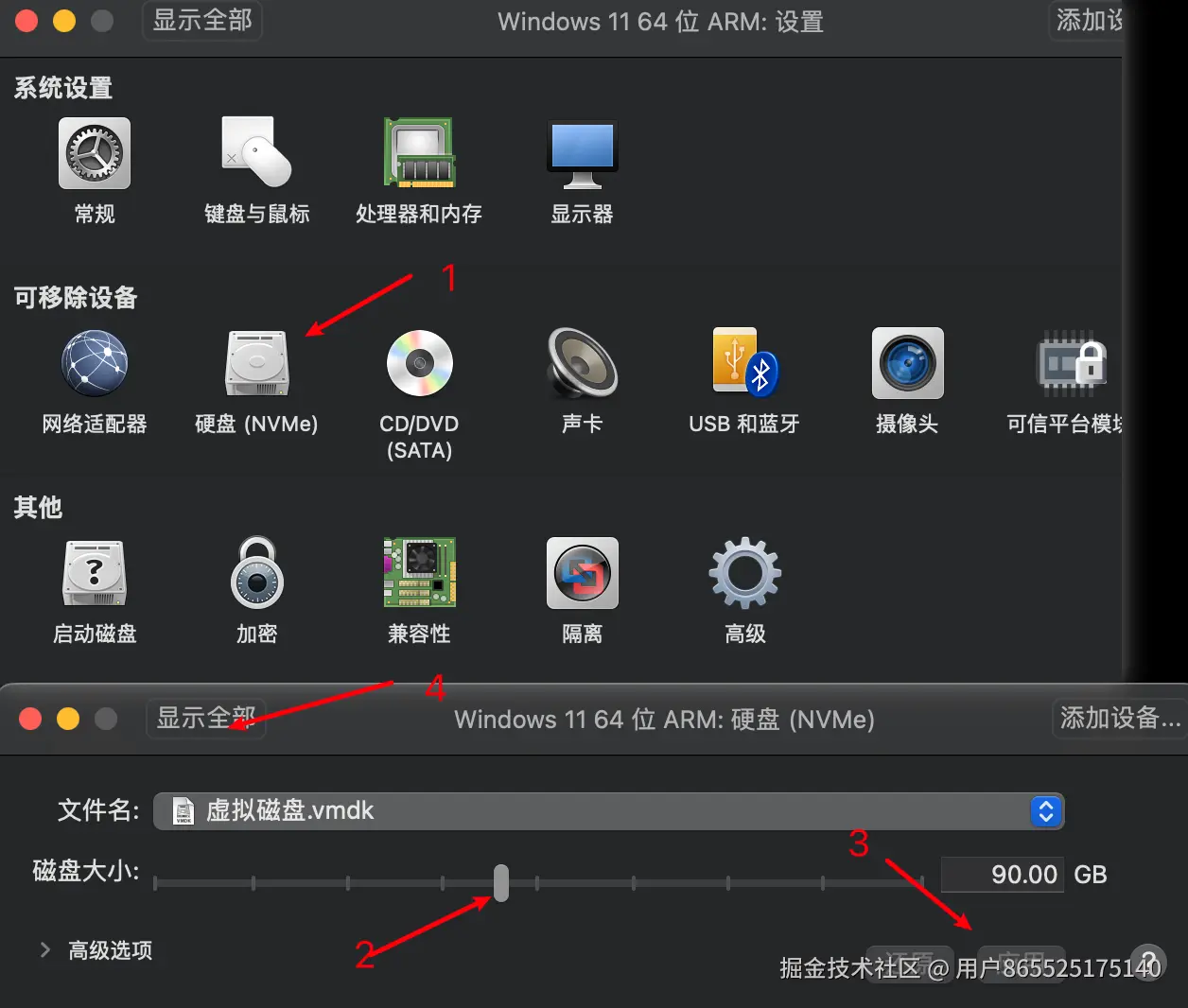Open the 硬盘 (NVMe) hard disk icon
Screen dimensions: 1188x1008
[x=256, y=363]
